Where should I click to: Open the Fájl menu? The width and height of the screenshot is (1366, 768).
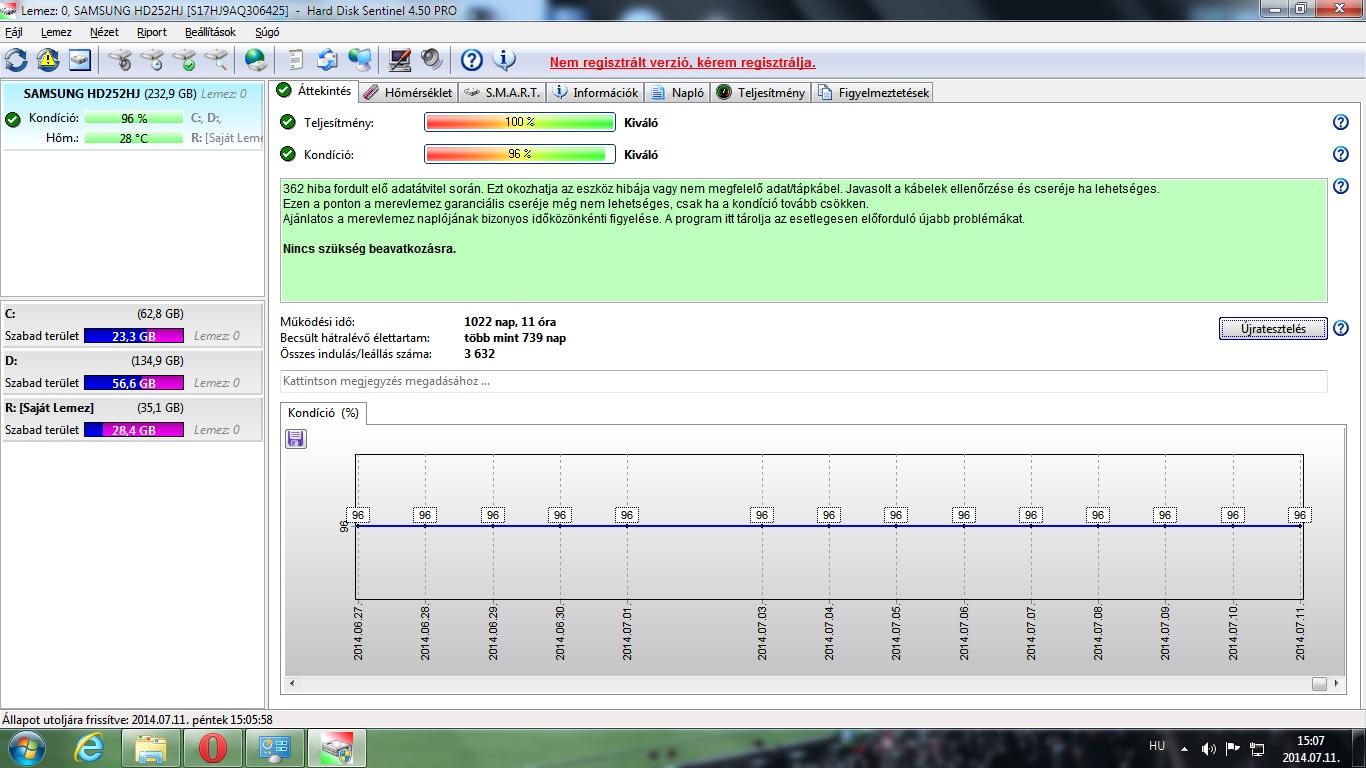tap(14, 32)
